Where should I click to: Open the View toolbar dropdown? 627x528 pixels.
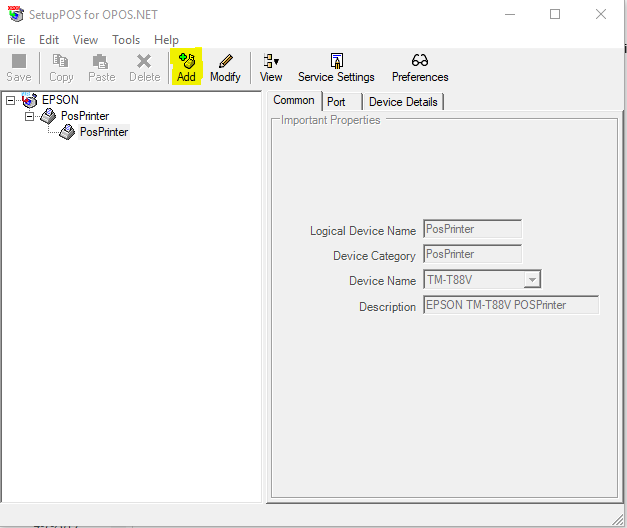click(271, 68)
